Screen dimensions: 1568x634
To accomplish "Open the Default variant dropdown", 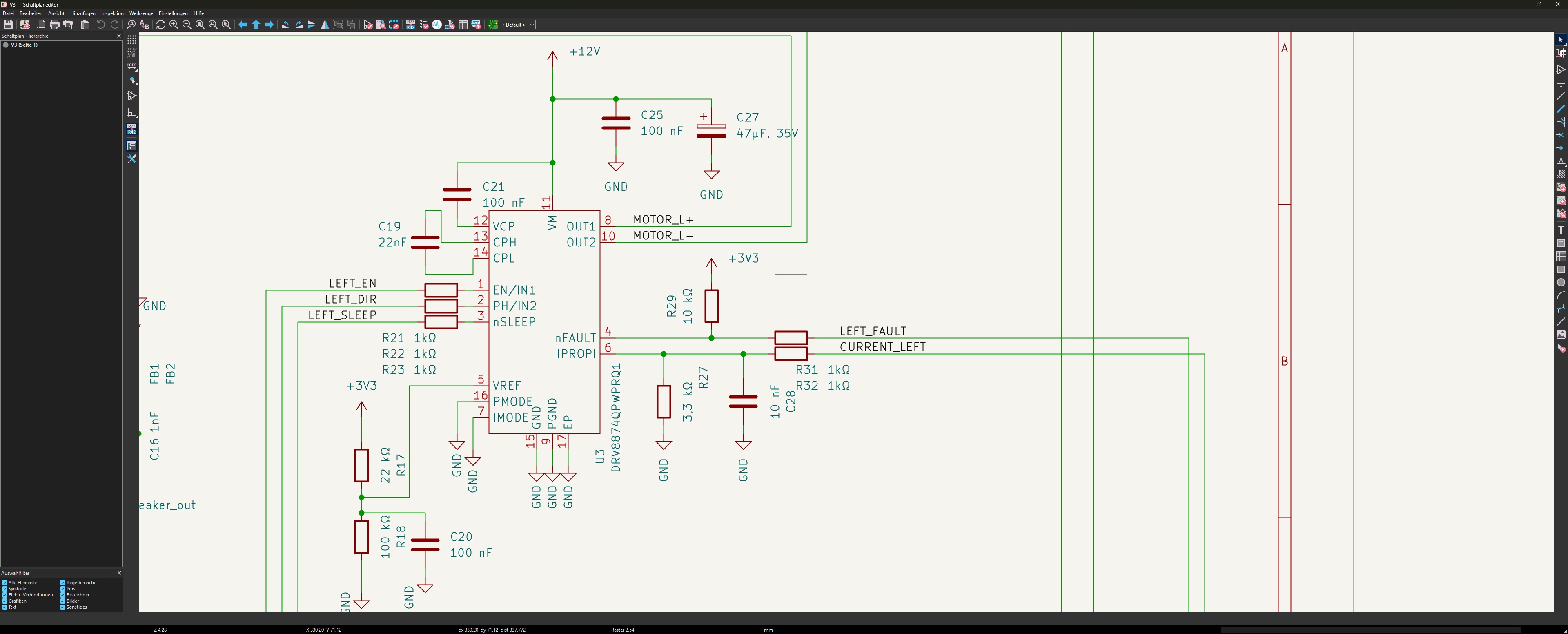I will pos(517,25).
